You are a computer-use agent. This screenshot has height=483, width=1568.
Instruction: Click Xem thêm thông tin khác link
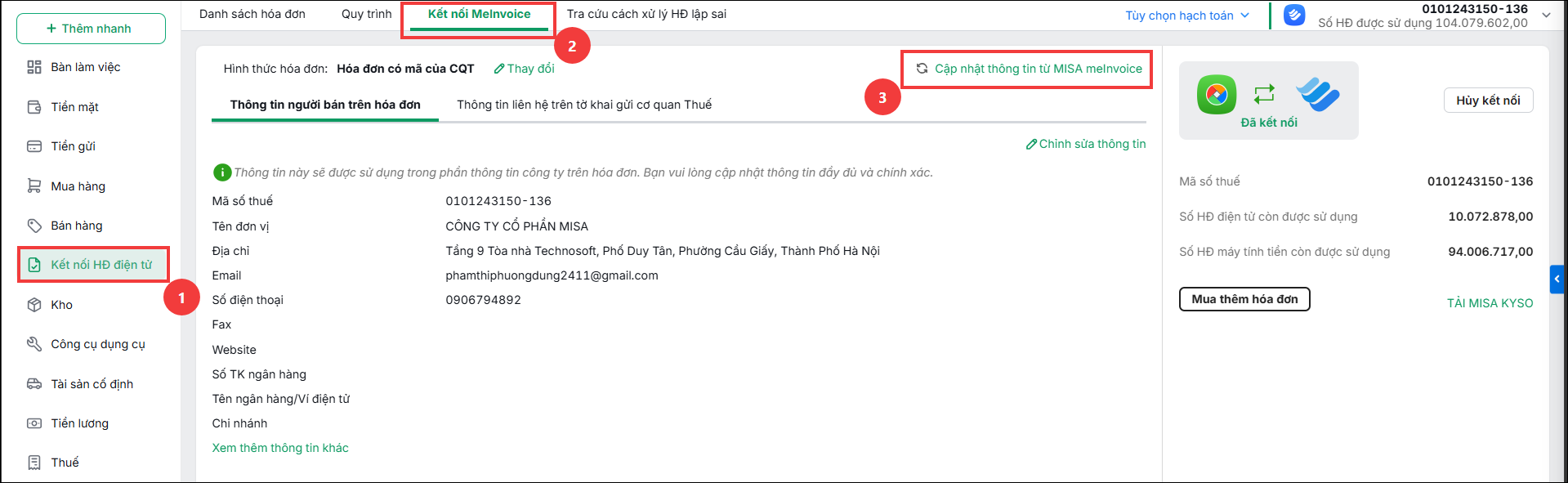[x=280, y=448]
